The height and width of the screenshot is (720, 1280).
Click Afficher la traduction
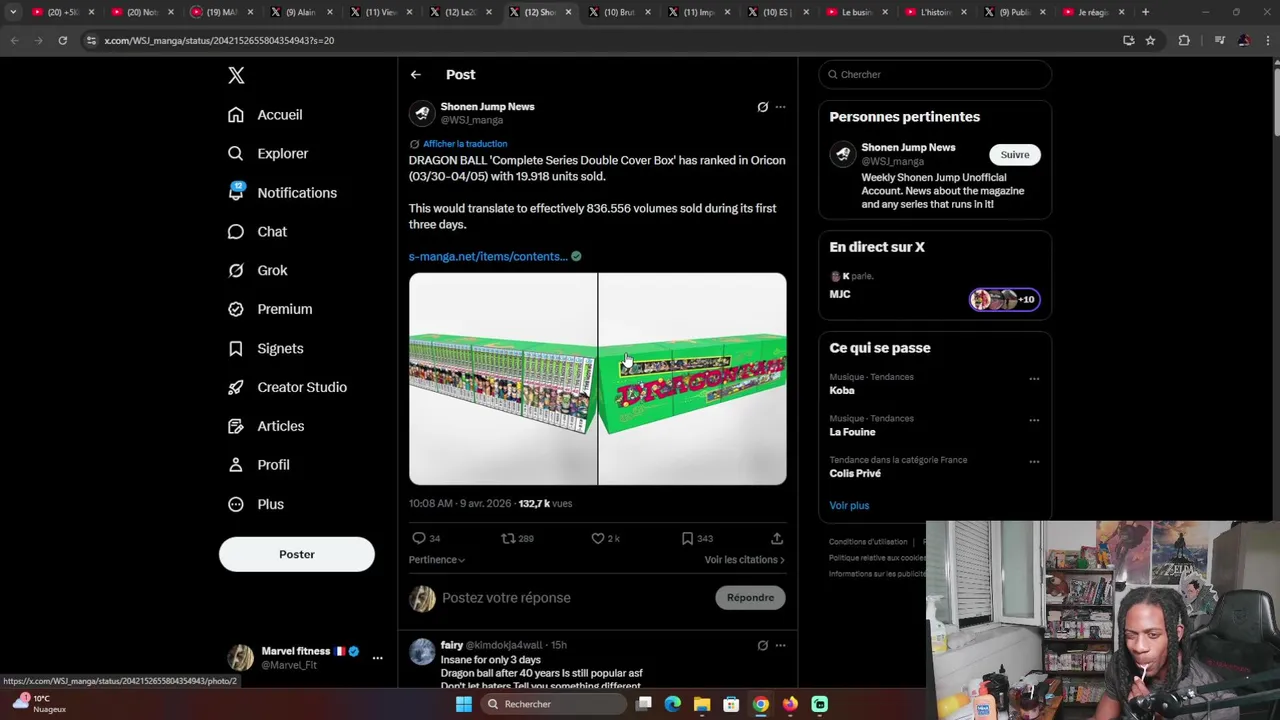pos(465,144)
